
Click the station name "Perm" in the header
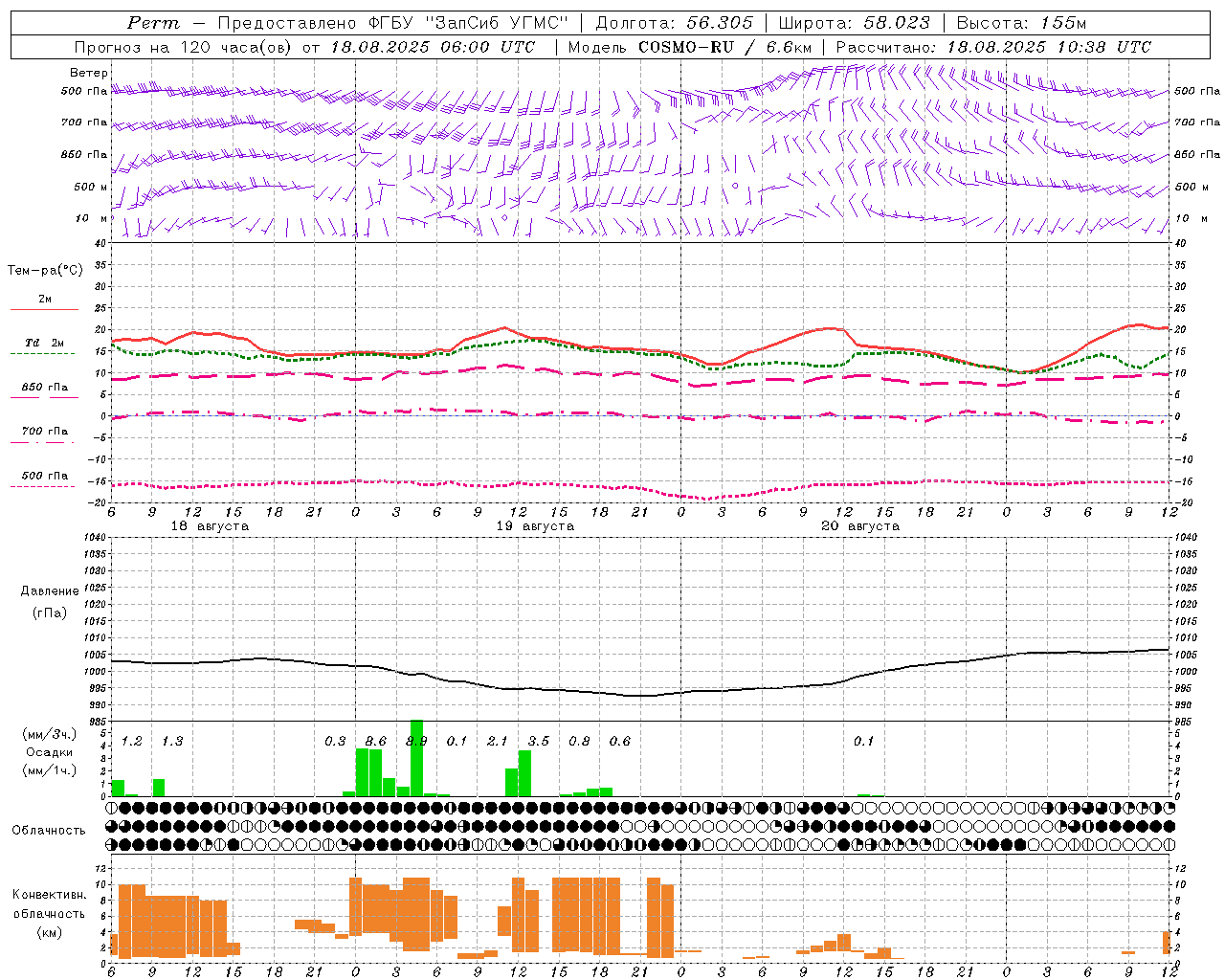tap(153, 23)
